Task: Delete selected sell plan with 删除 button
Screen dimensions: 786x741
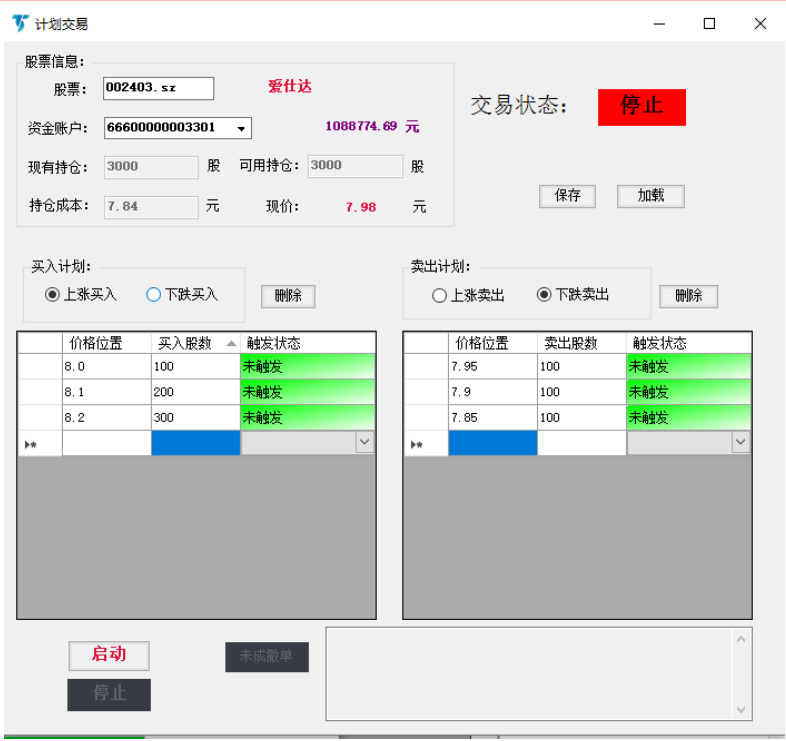Action: point(688,296)
